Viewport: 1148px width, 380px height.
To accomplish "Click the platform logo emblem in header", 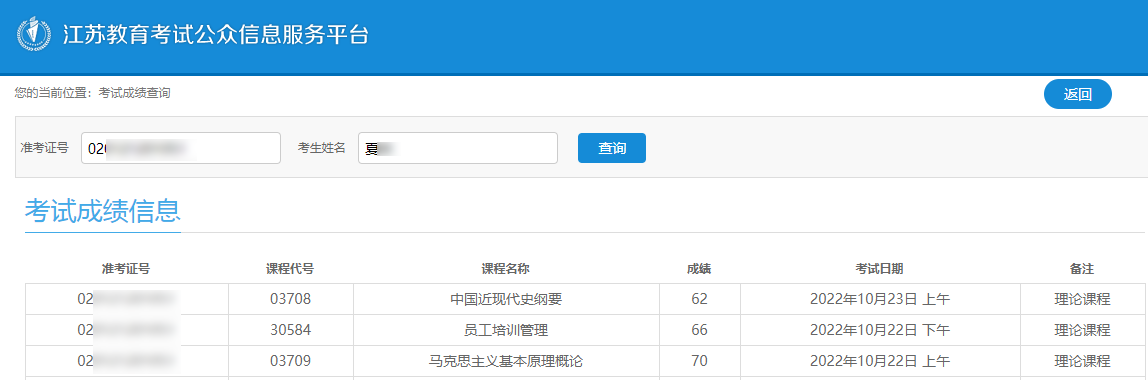I will [34, 34].
